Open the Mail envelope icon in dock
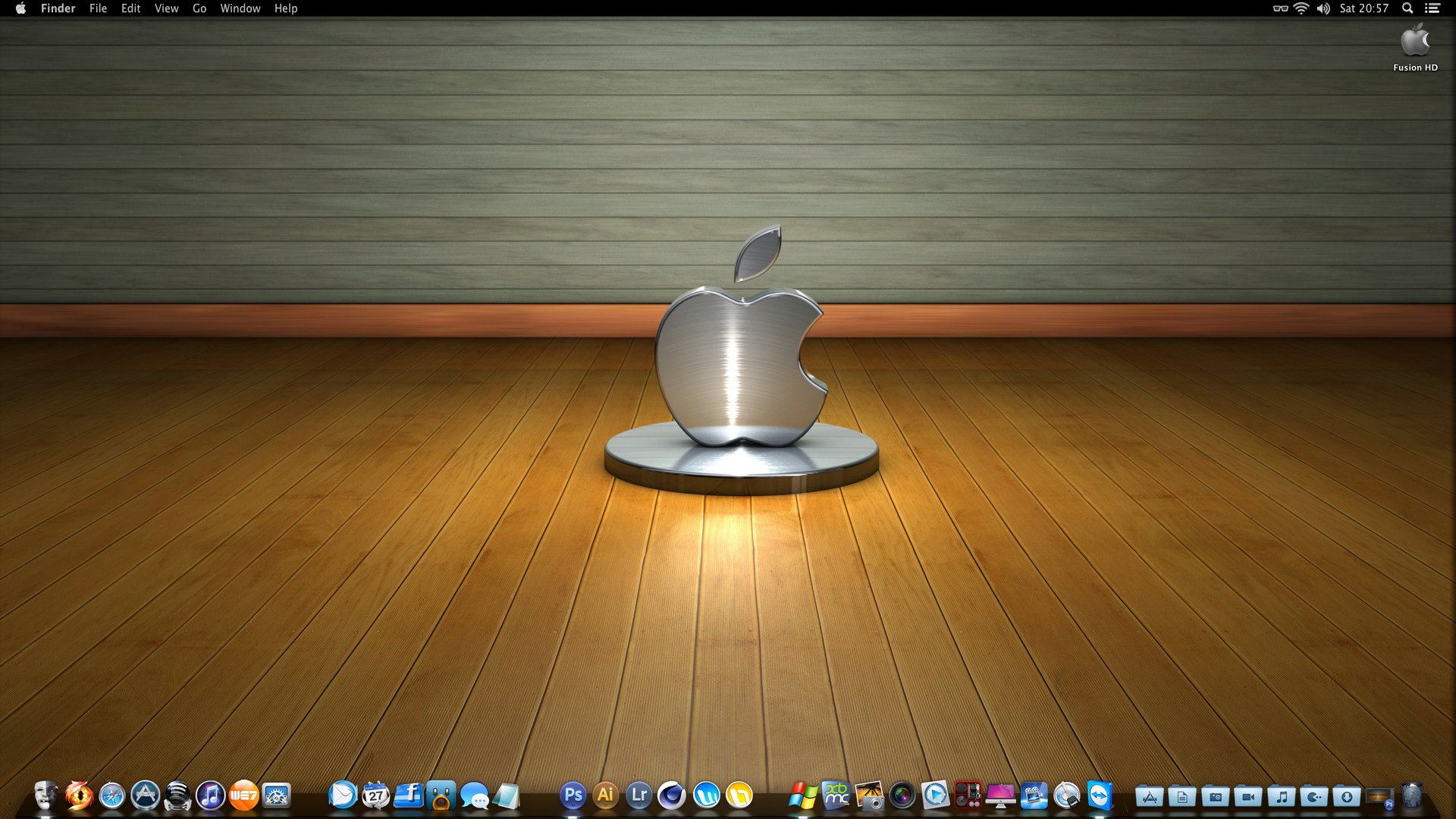Viewport: 1456px width, 819px height. tap(343, 795)
